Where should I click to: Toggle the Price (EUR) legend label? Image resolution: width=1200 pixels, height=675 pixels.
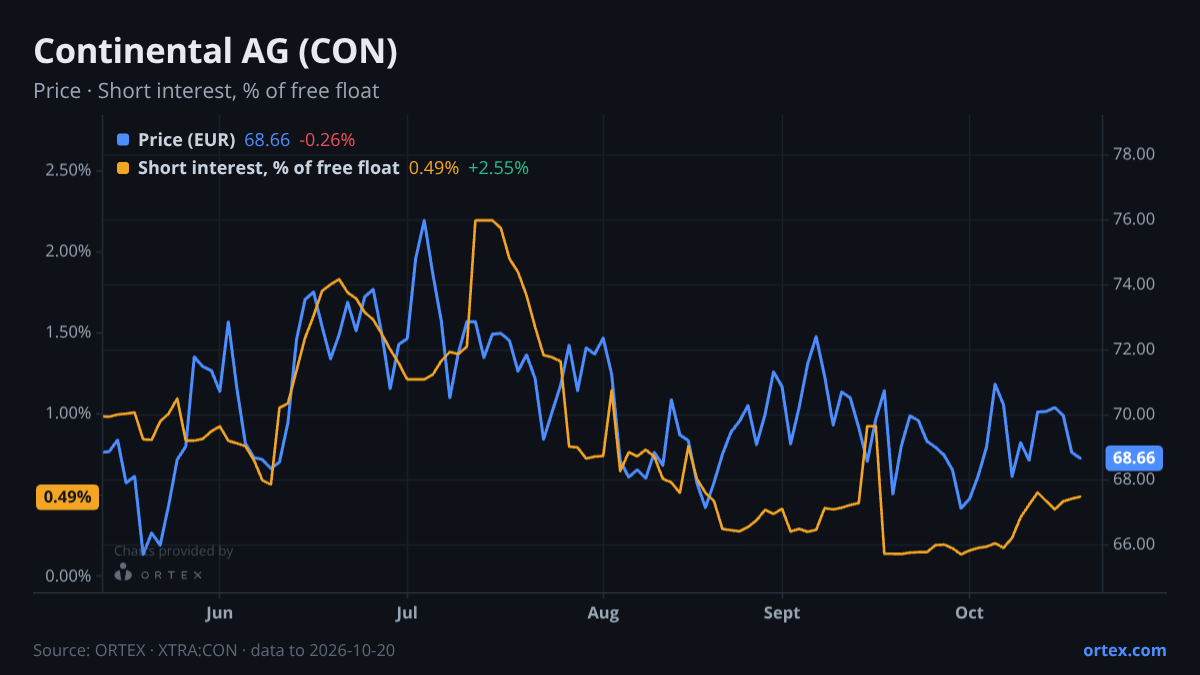point(187,140)
